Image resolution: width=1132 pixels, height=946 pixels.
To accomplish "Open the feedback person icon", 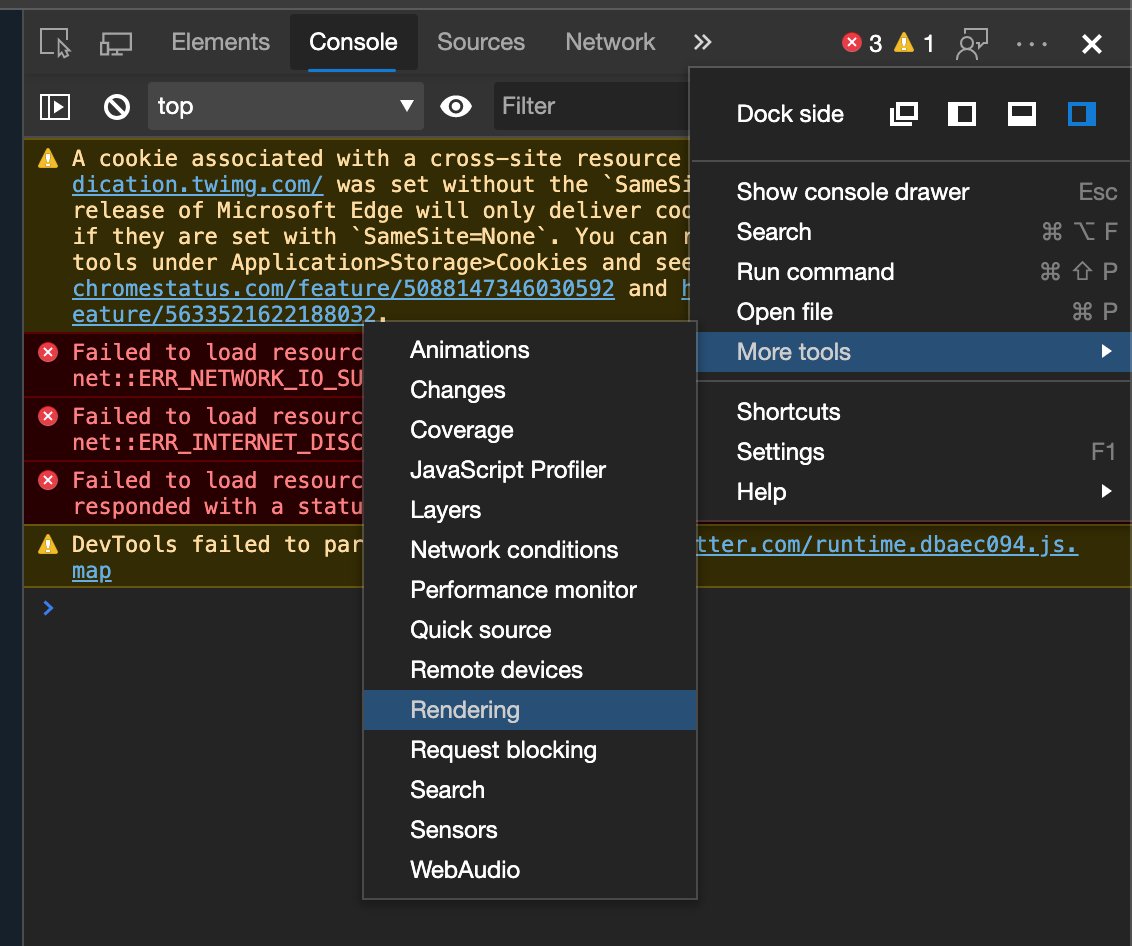I will coord(972,43).
